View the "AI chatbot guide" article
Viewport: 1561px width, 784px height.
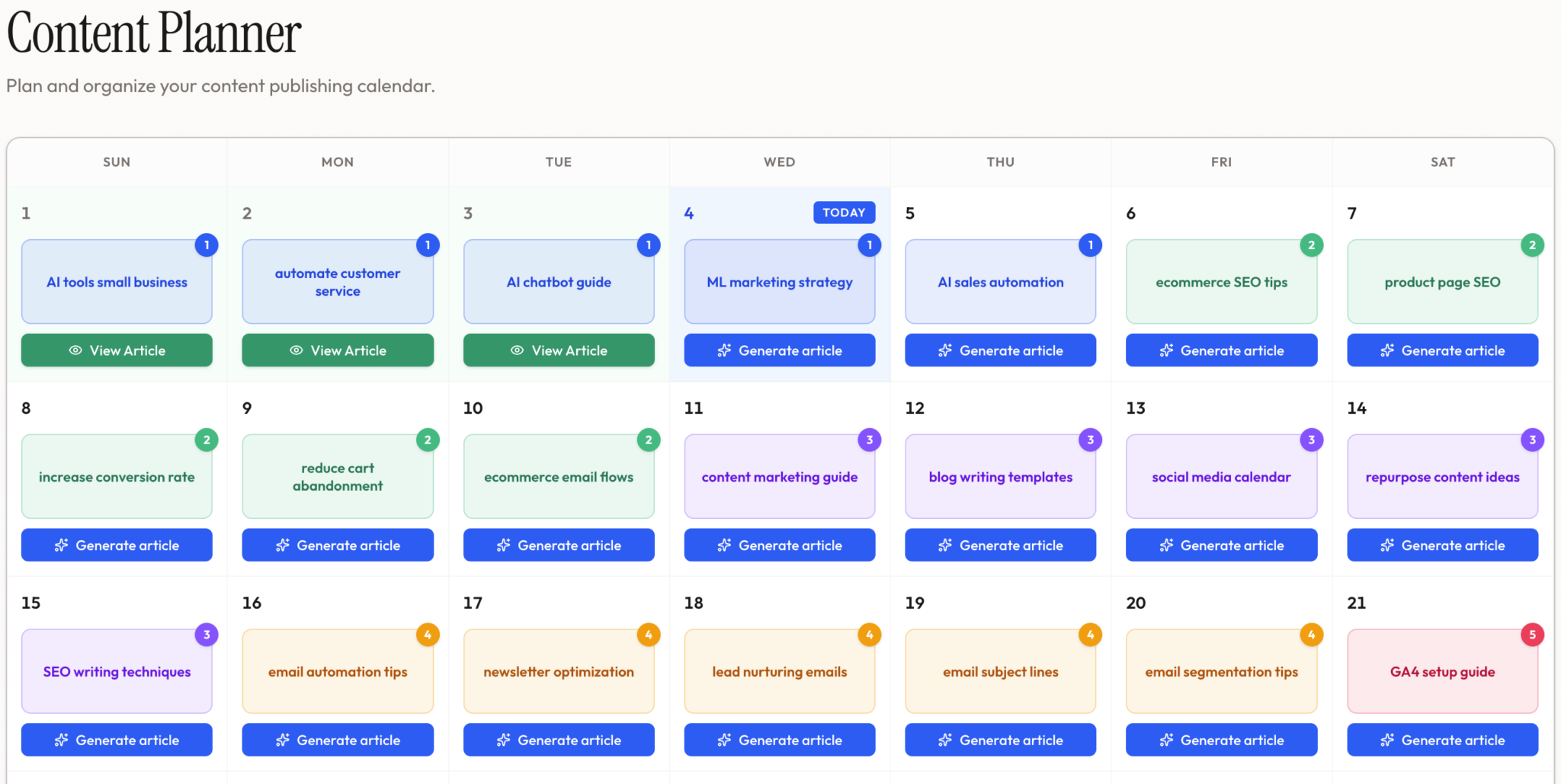pos(559,350)
